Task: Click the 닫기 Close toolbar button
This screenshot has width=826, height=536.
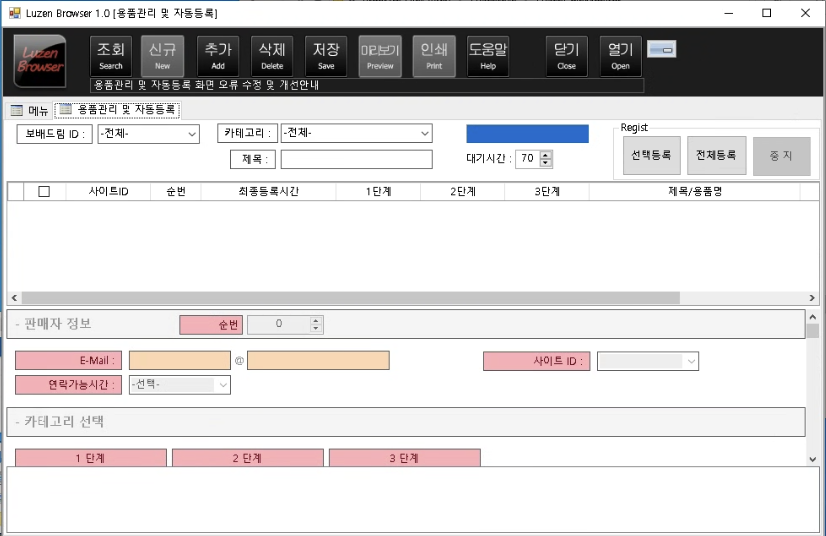Action: [x=566, y=56]
